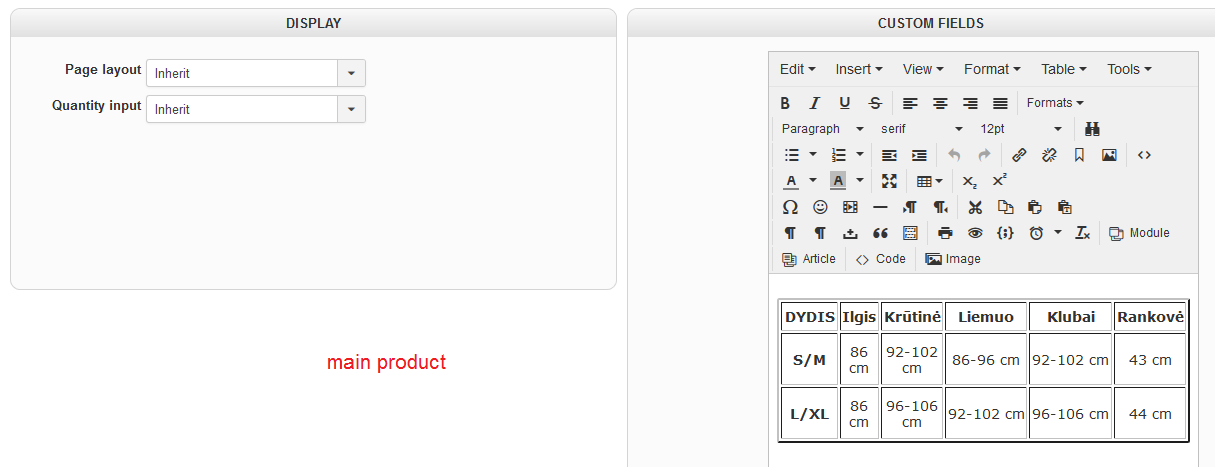1215x467 pixels.
Task: Click the undo arrow
Action: [x=954, y=155]
